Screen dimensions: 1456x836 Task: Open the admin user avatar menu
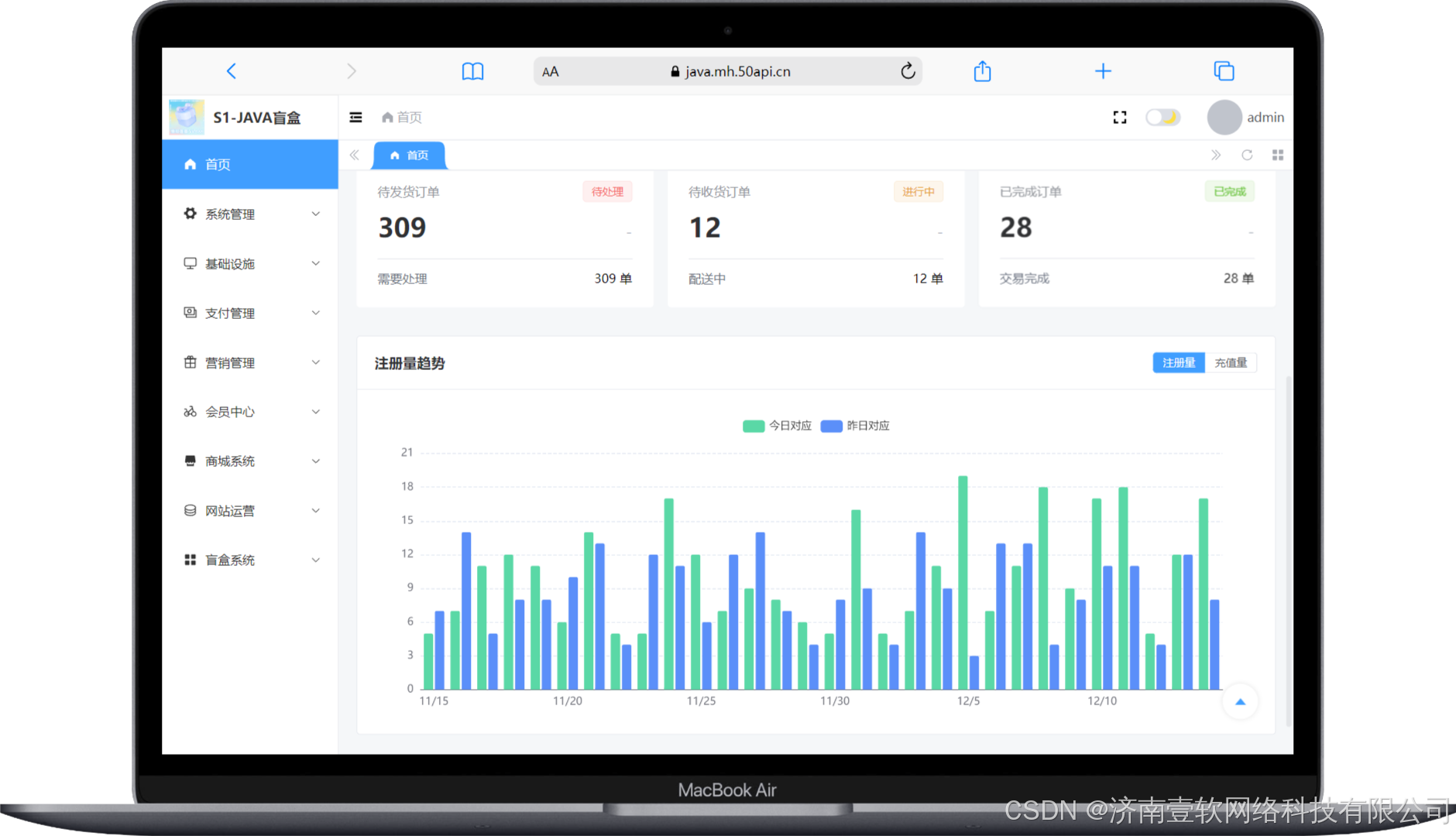(x=1224, y=117)
